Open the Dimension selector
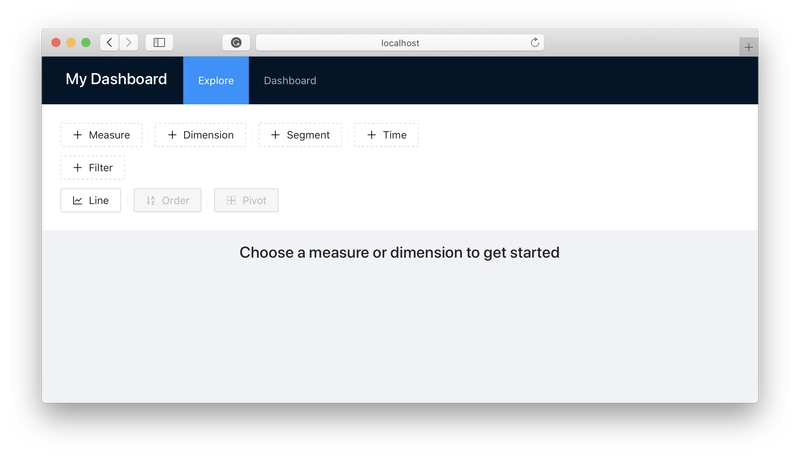Viewport: 800px width, 458px height. [x=201, y=135]
